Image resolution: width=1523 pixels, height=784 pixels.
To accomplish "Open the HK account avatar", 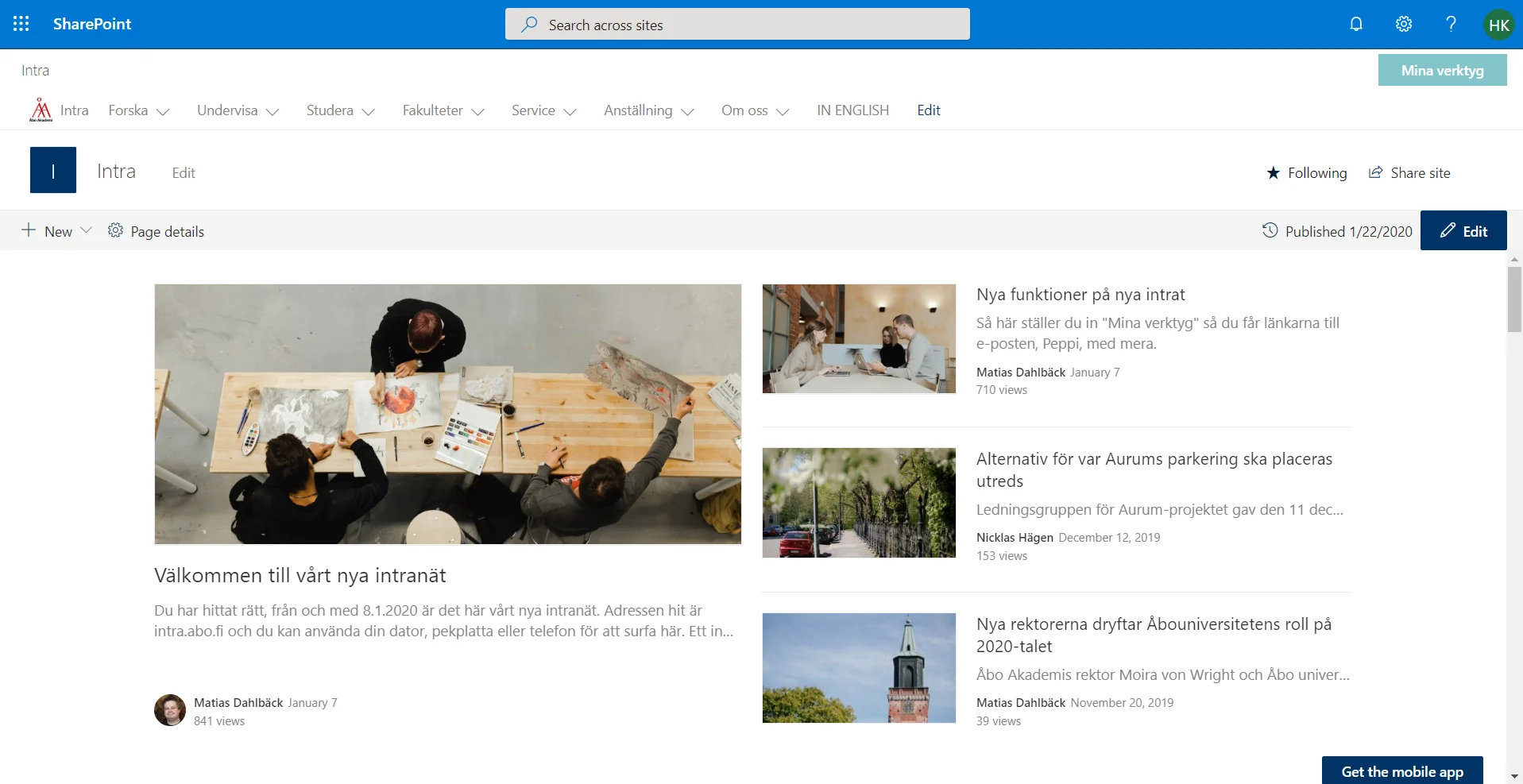I will (x=1499, y=25).
